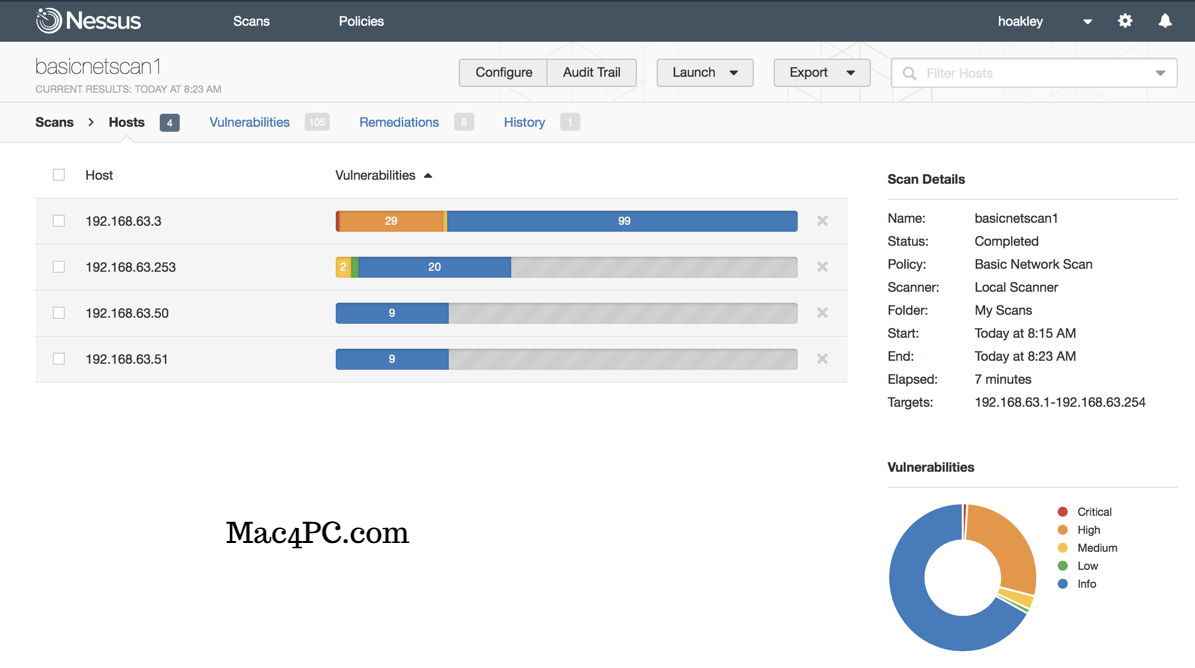
Task: Click the High legend orange dot
Action: coord(1062,530)
